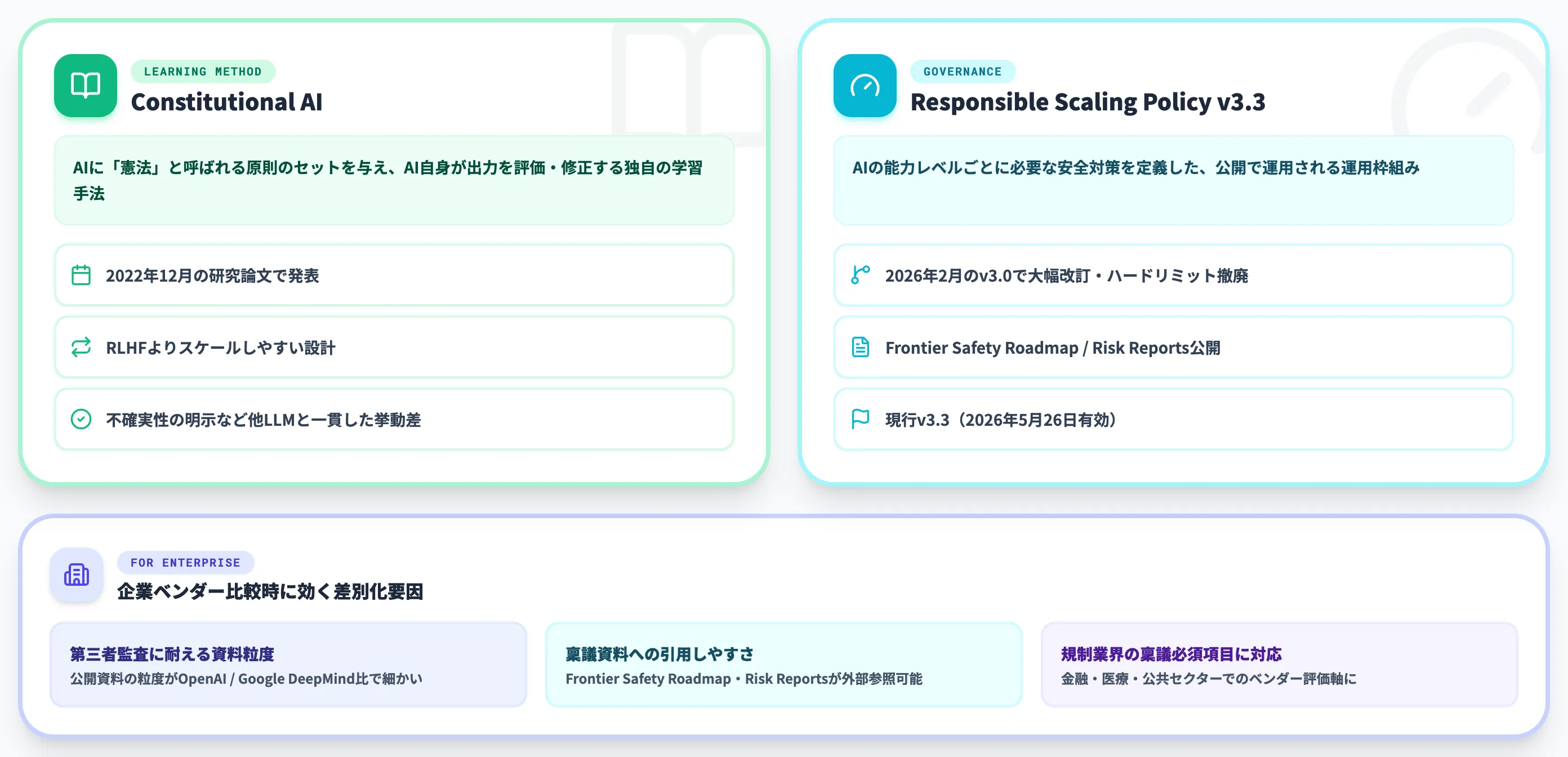Select the Frontier Safety Roadmap / Risk Reports公開 row
The width and height of the screenshot is (1568, 757).
(1173, 347)
